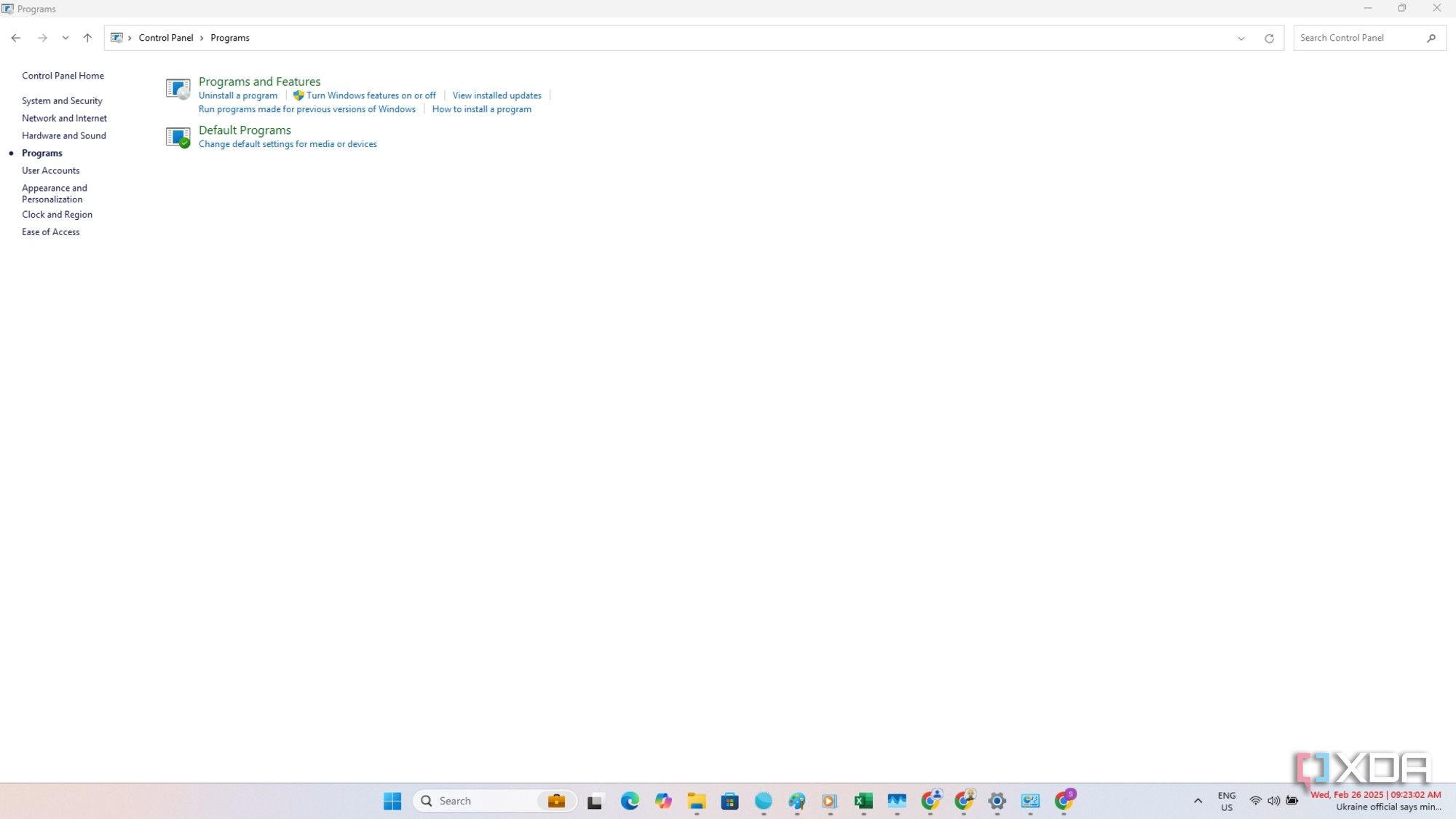
Task: Refresh the Control Panel address bar
Action: (1269, 38)
